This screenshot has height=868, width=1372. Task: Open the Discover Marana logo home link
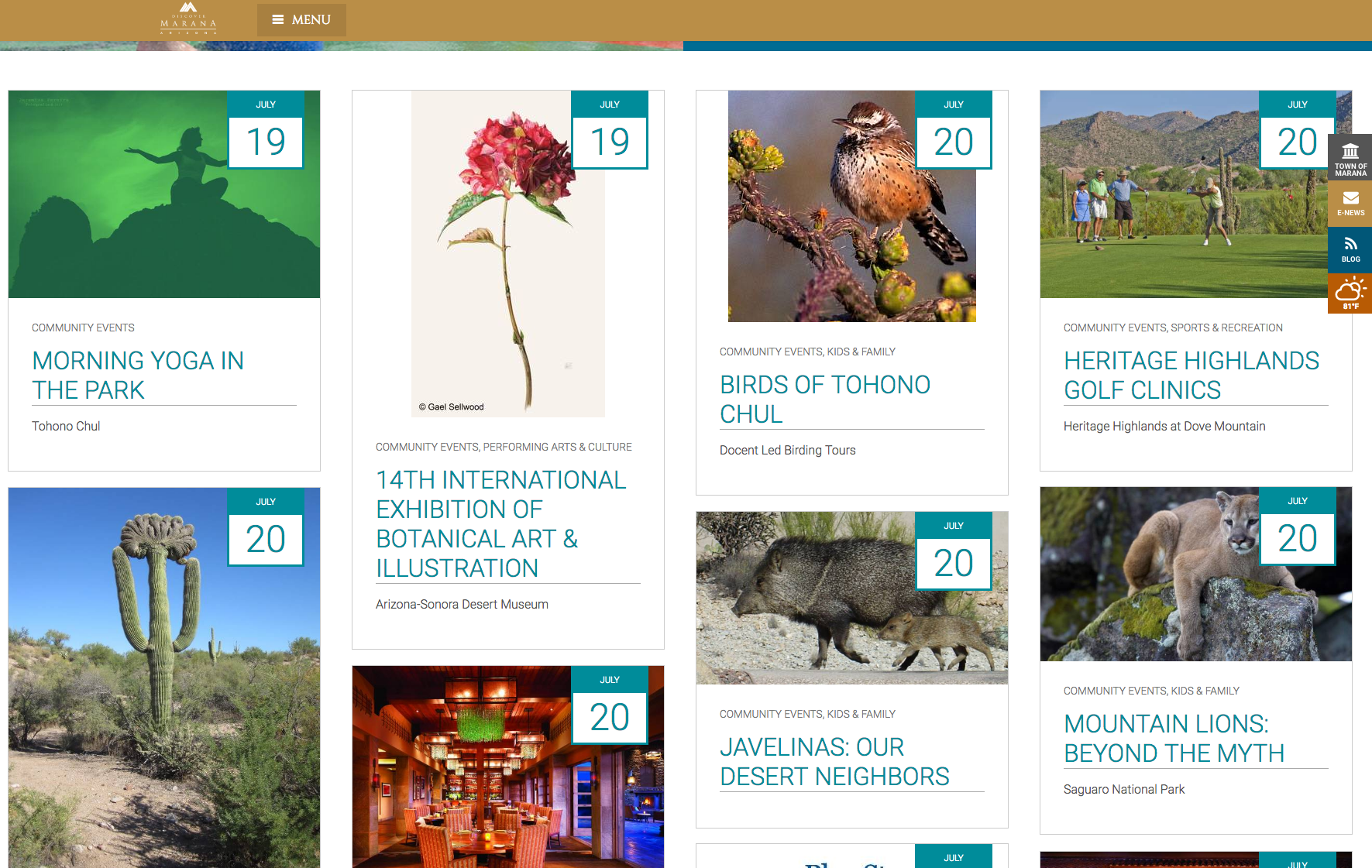tap(188, 18)
